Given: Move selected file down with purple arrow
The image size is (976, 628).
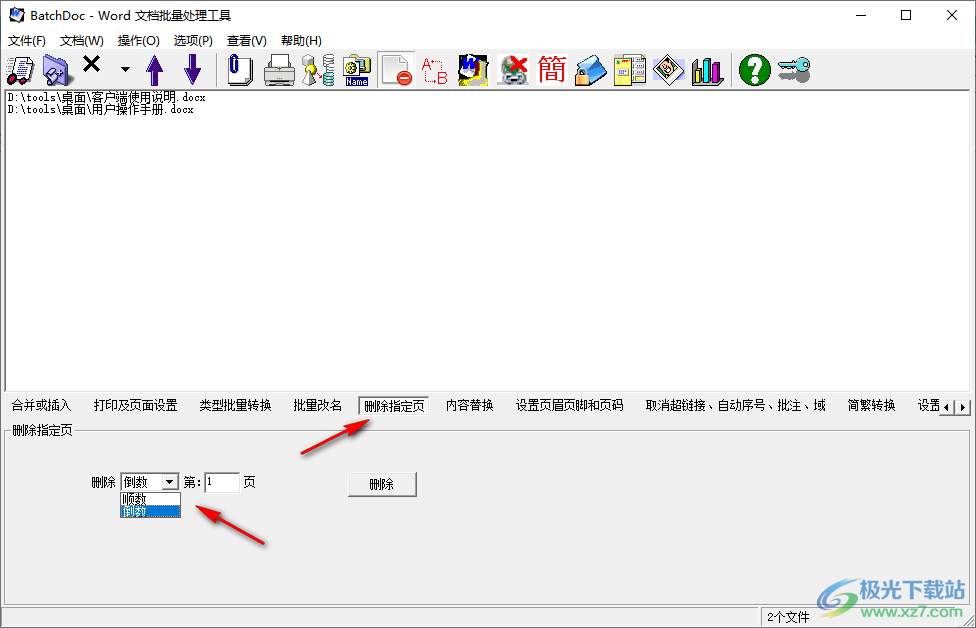Looking at the screenshot, I should (x=192, y=70).
